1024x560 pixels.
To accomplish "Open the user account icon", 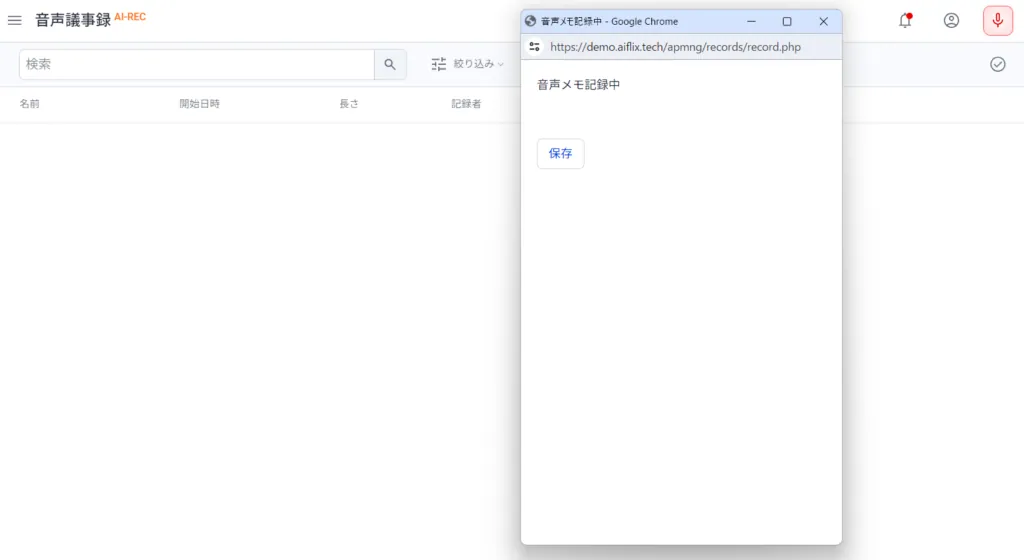I will 951,20.
